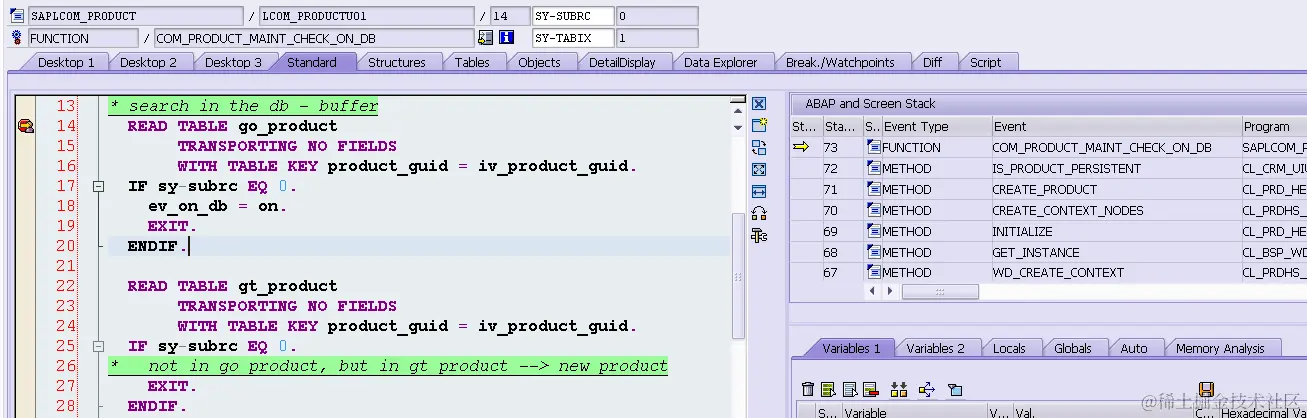
Task: Click the horizontal-arrow maximize tool icon
Action: [759, 191]
